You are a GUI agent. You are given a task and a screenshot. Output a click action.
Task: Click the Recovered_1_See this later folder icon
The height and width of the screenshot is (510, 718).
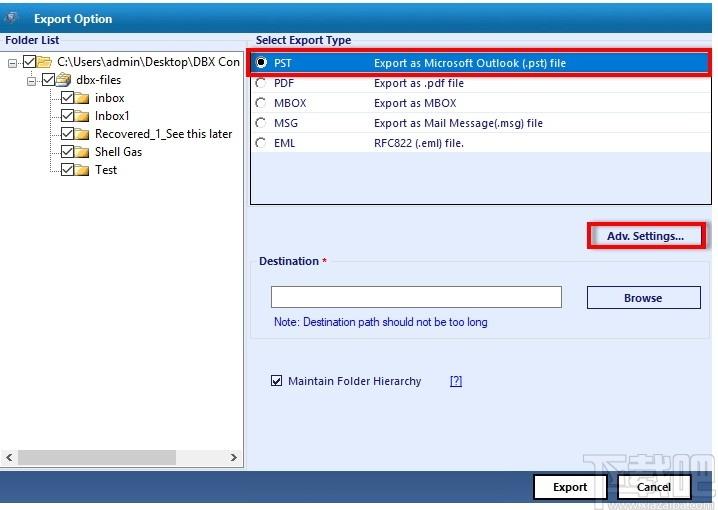click(x=82, y=134)
